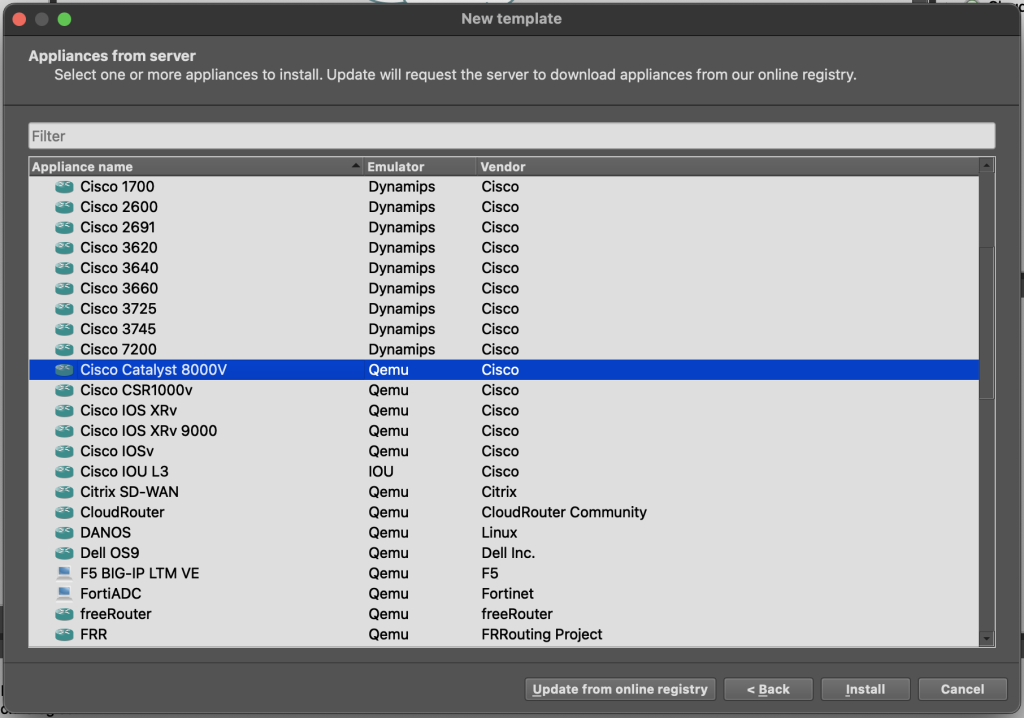Viewport: 1024px width, 718px height.
Task: Select the Cisco Catalyst 8000V router icon
Action: pos(64,370)
